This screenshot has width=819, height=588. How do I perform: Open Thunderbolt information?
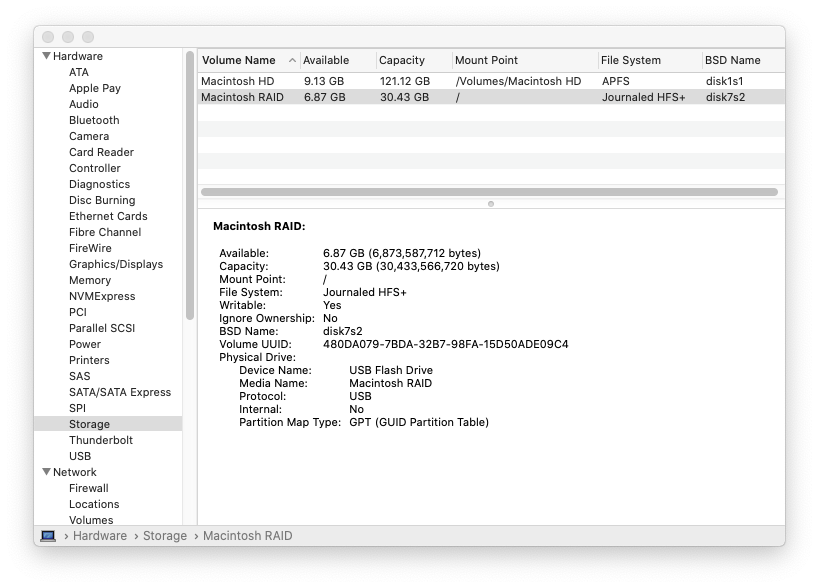point(101,440)
